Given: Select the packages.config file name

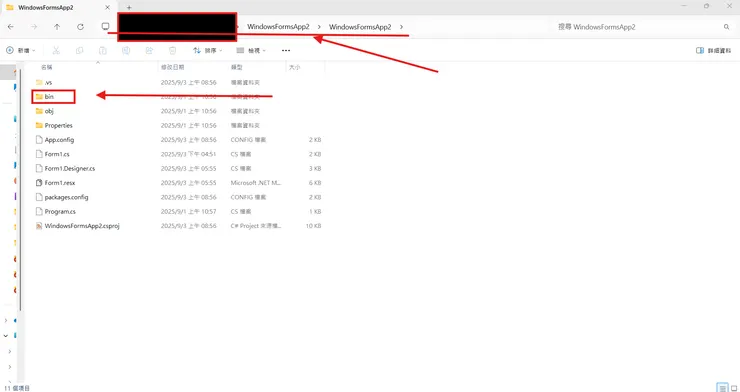Looking at the screenshot, I should (x=67, y=197).
